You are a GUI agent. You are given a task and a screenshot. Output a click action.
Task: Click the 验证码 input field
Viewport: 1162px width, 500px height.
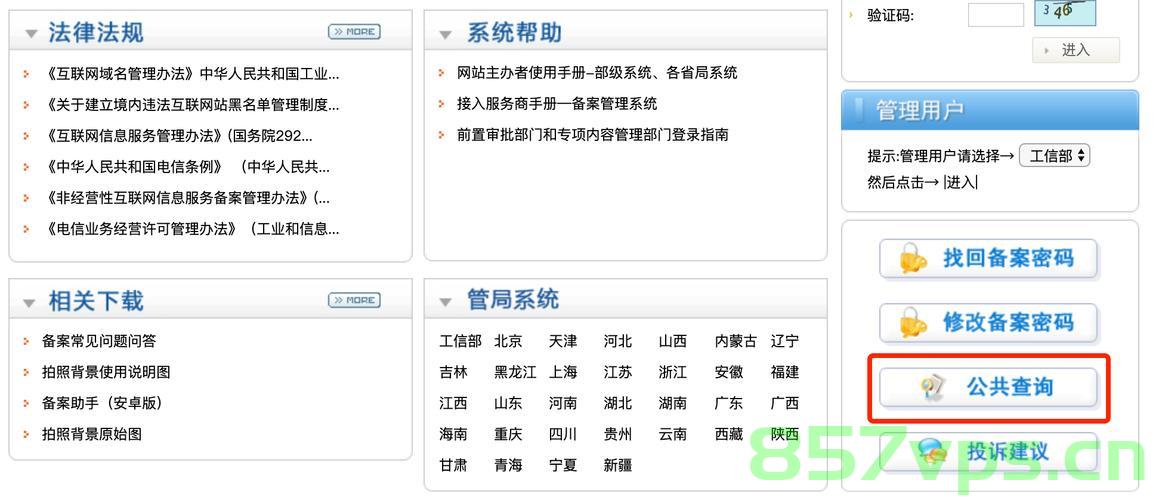click(x=995, y=15)
